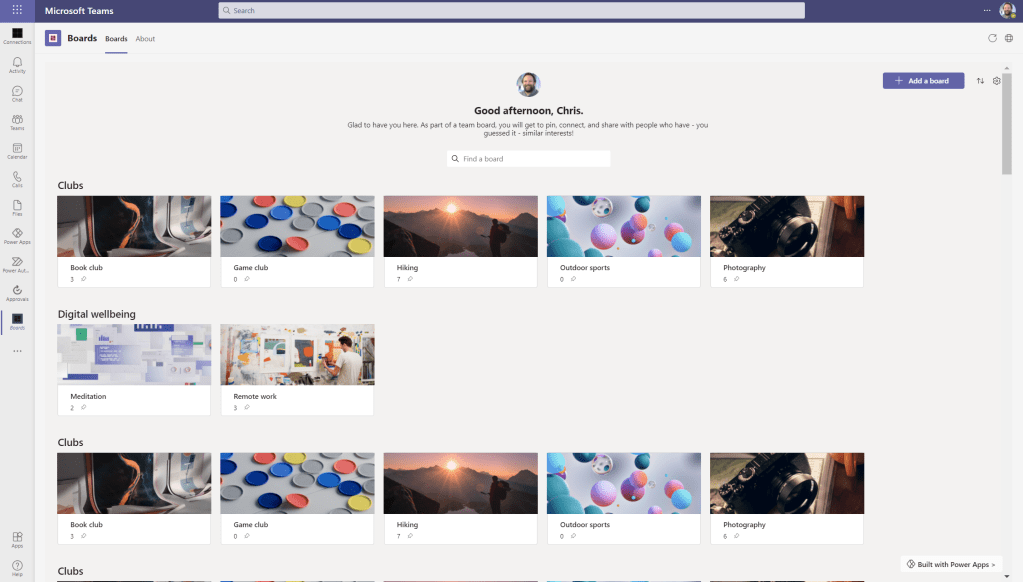Open the Built with Power Apps link
This screenshot has width=1023, height=582.
pyautogui.click(x=950, y=565)
